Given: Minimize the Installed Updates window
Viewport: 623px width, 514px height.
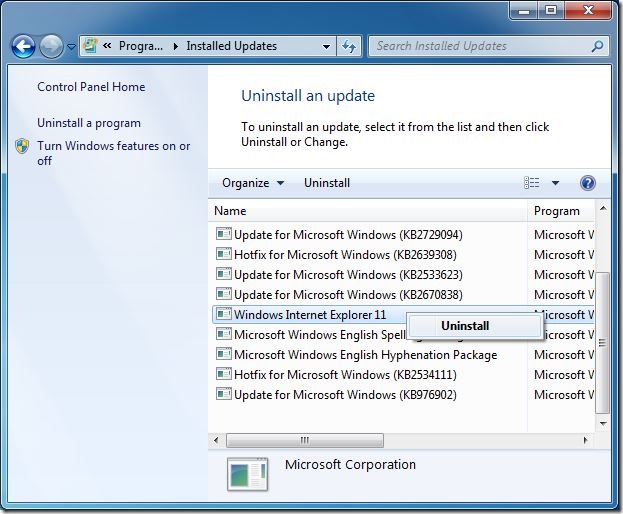Looking at the screenshot, I should (x=524, y=11).
